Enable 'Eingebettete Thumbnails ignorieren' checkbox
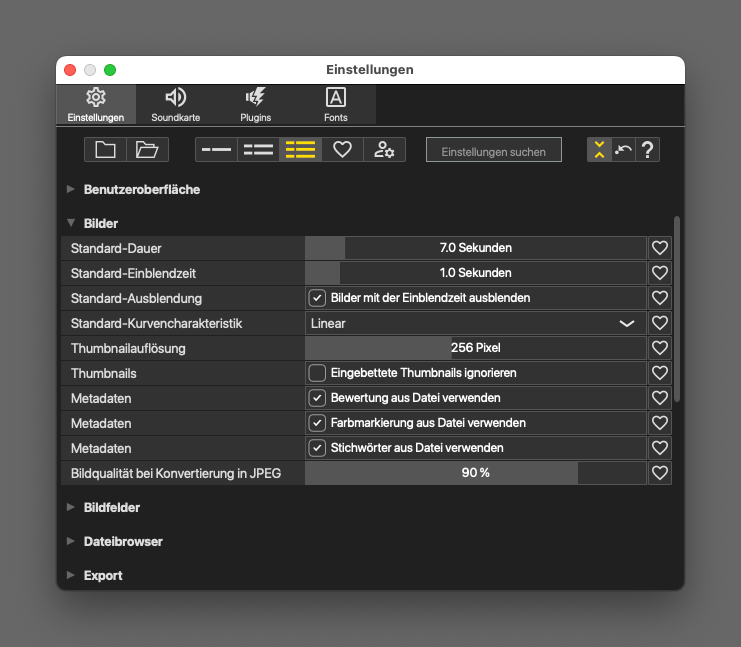The height and width of the screenshot is (647, 741). pyautogui.click(x=318, y=373)
